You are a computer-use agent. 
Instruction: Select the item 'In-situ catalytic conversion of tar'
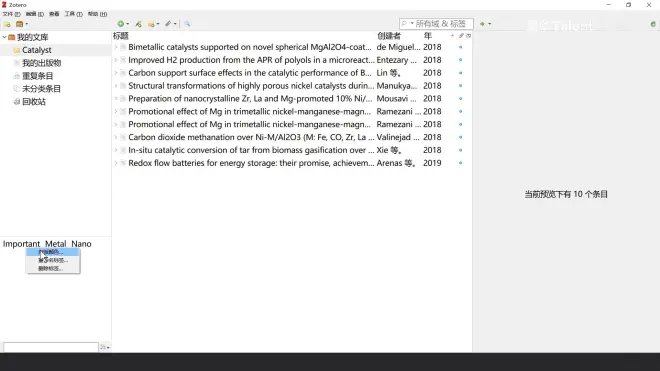point(251,150)
